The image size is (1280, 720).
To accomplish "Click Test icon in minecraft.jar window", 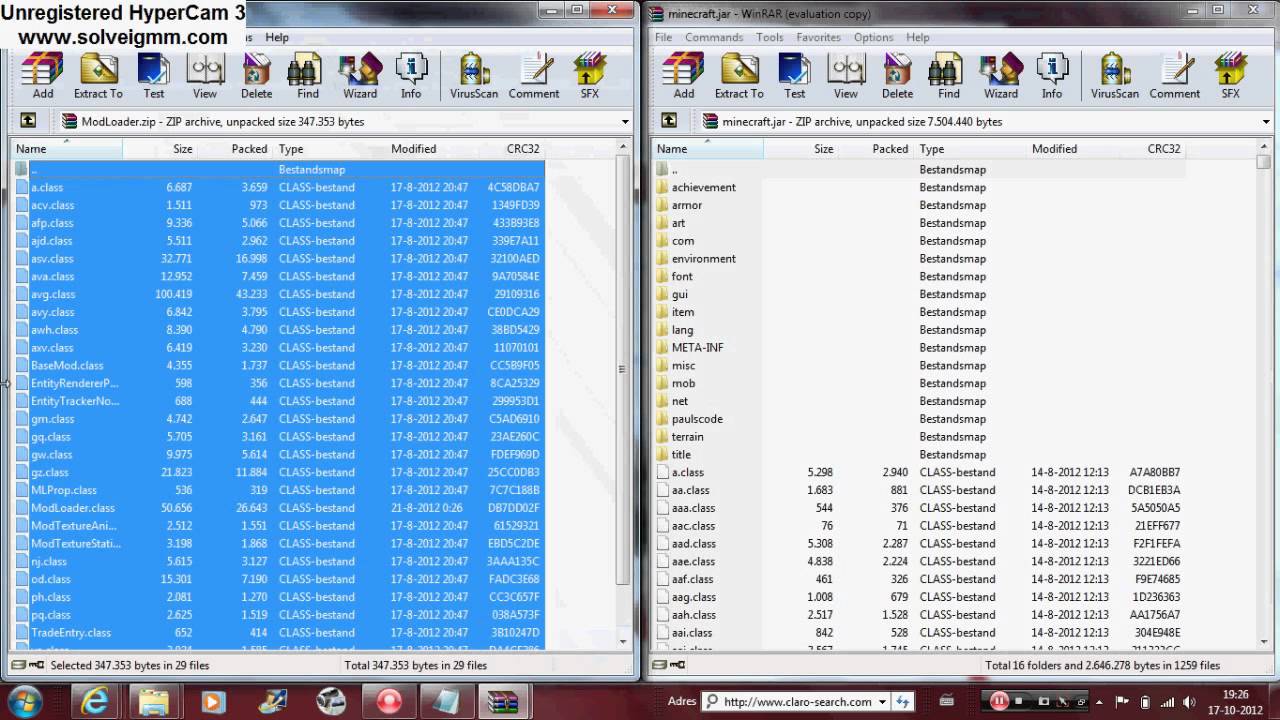I will (795, 76).
